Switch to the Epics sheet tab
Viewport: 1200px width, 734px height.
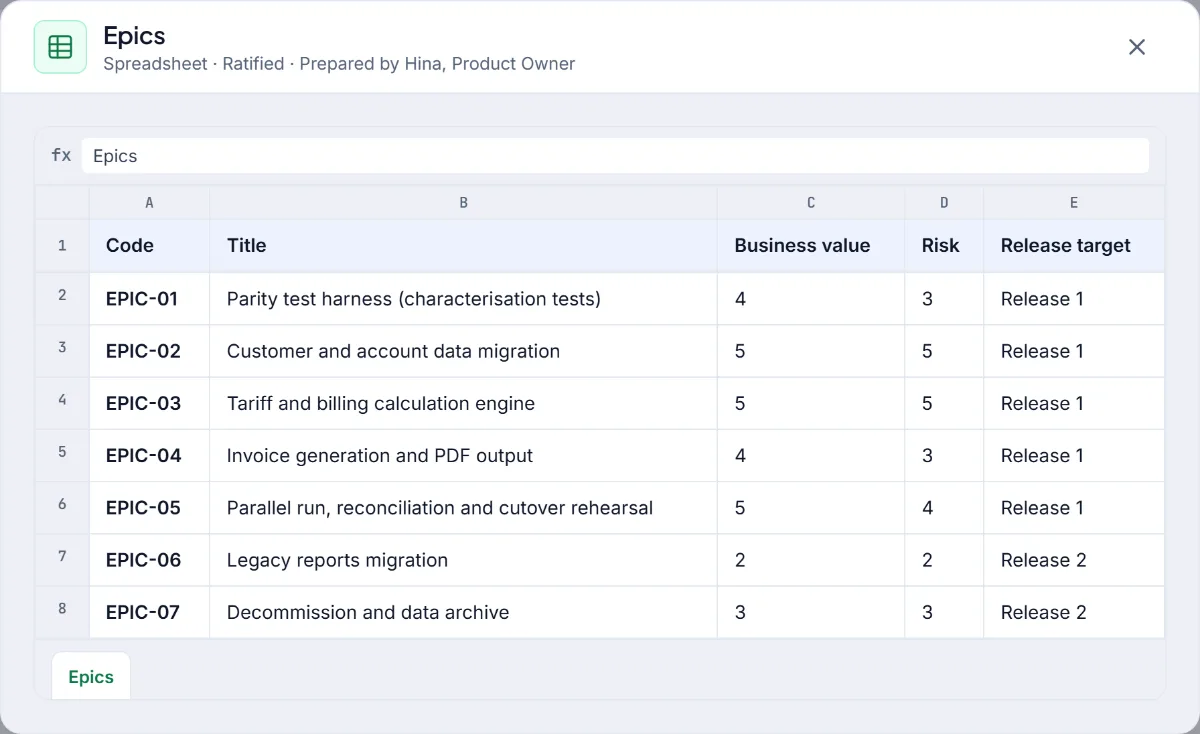(x=91, y=677)
